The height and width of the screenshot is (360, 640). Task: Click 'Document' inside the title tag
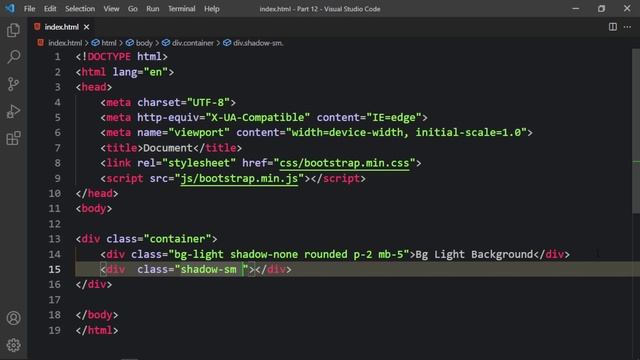click(168, 148)
